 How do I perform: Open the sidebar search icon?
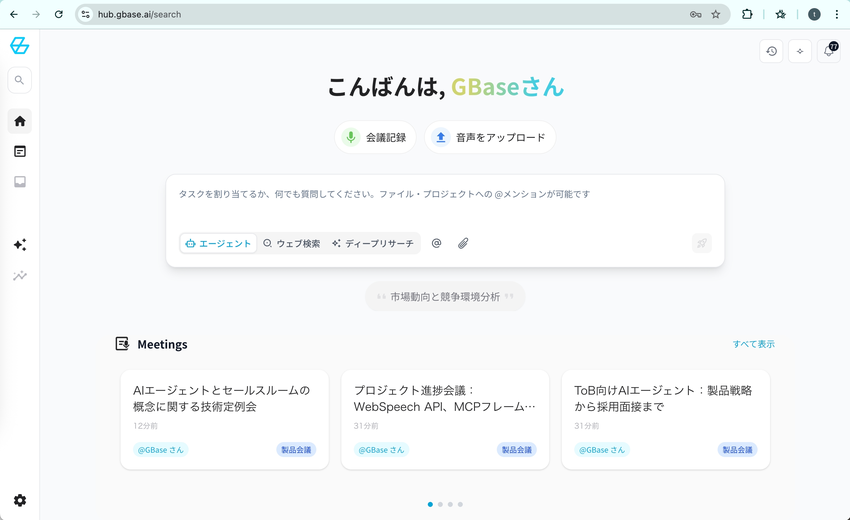[x=20, y=80]
